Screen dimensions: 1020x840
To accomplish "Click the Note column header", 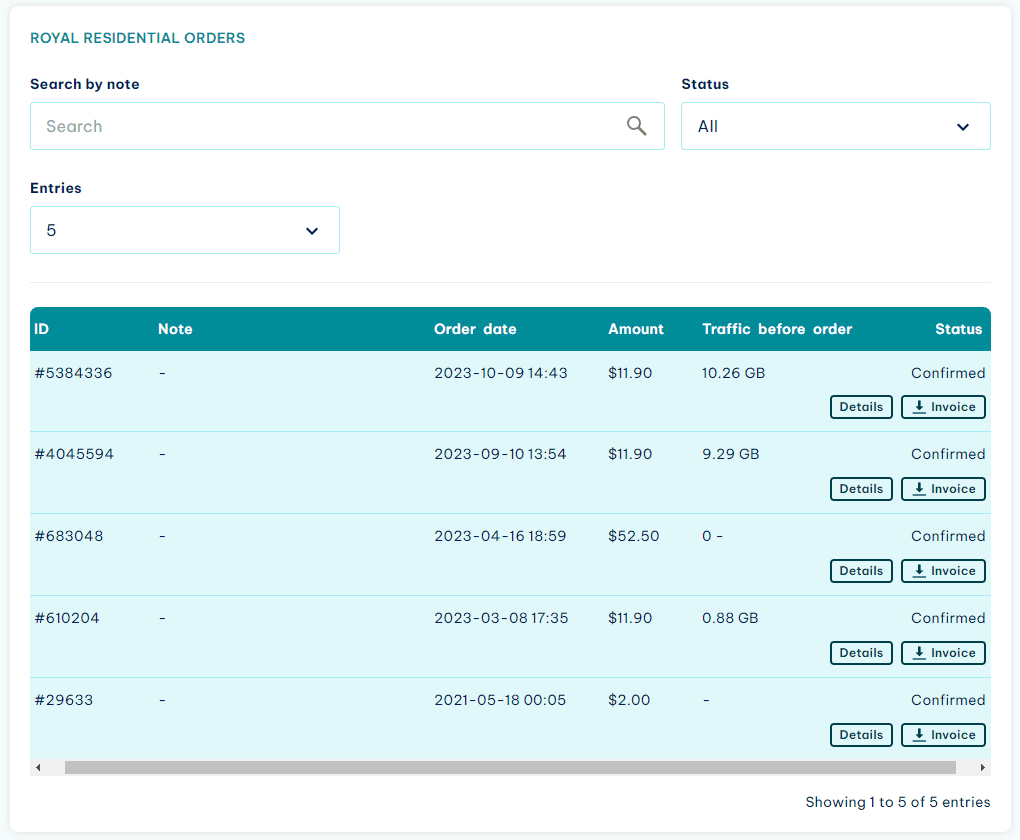I will (175, 329).
